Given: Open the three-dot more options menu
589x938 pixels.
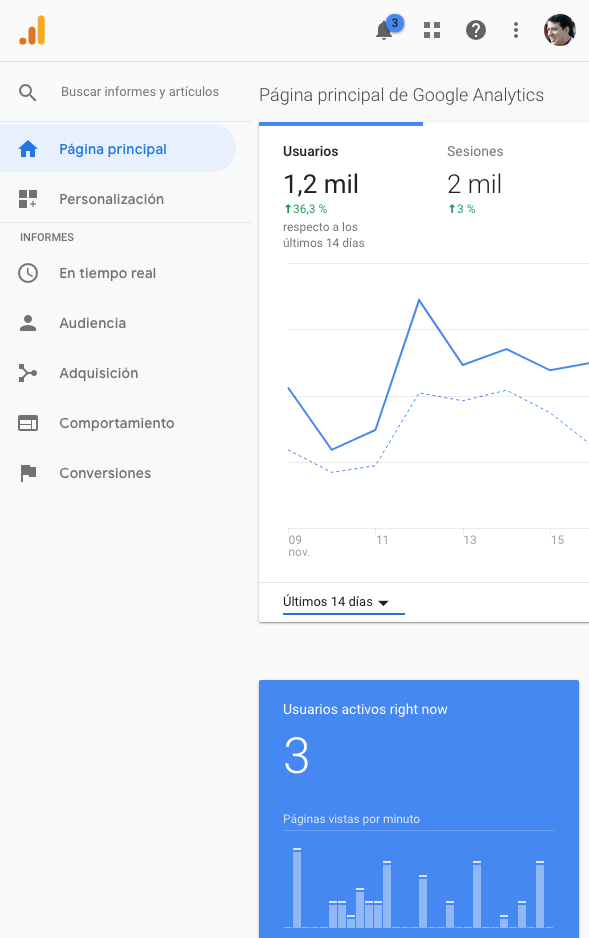Looking at the screenshot, I should (x=515, y=30).
